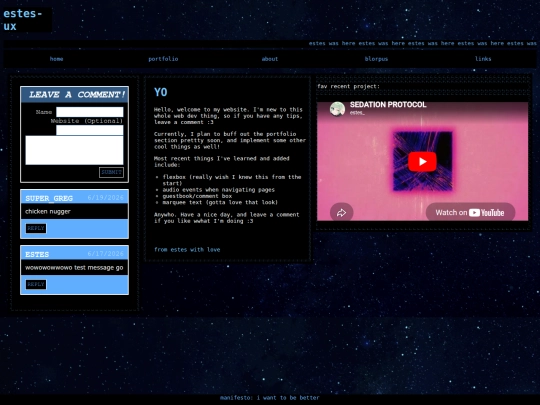Viewport: 540px width, 405px height.
Task: Select the 6/19/2026 comment date
Action: 105,198
